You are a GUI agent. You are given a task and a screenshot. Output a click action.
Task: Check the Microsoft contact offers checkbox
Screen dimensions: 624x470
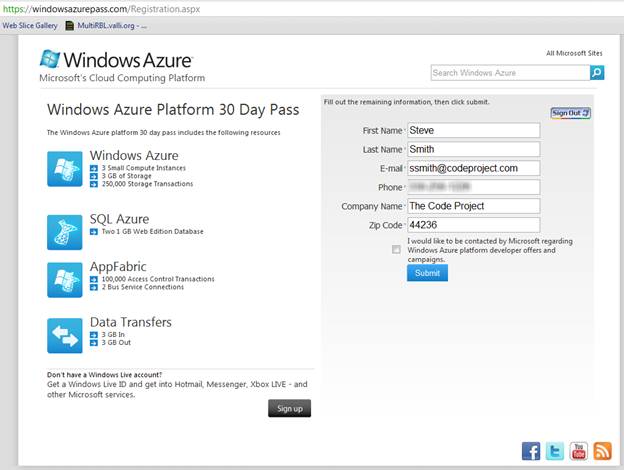(x=396, y=250)
